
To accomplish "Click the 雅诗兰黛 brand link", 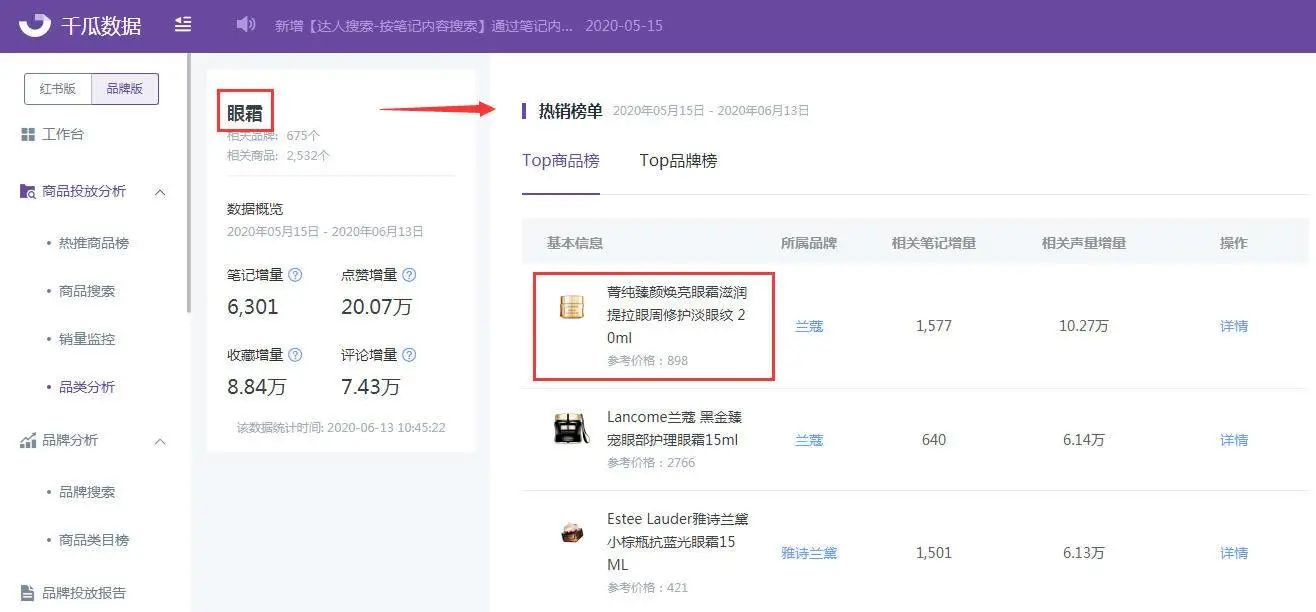I will click(809, 553).
